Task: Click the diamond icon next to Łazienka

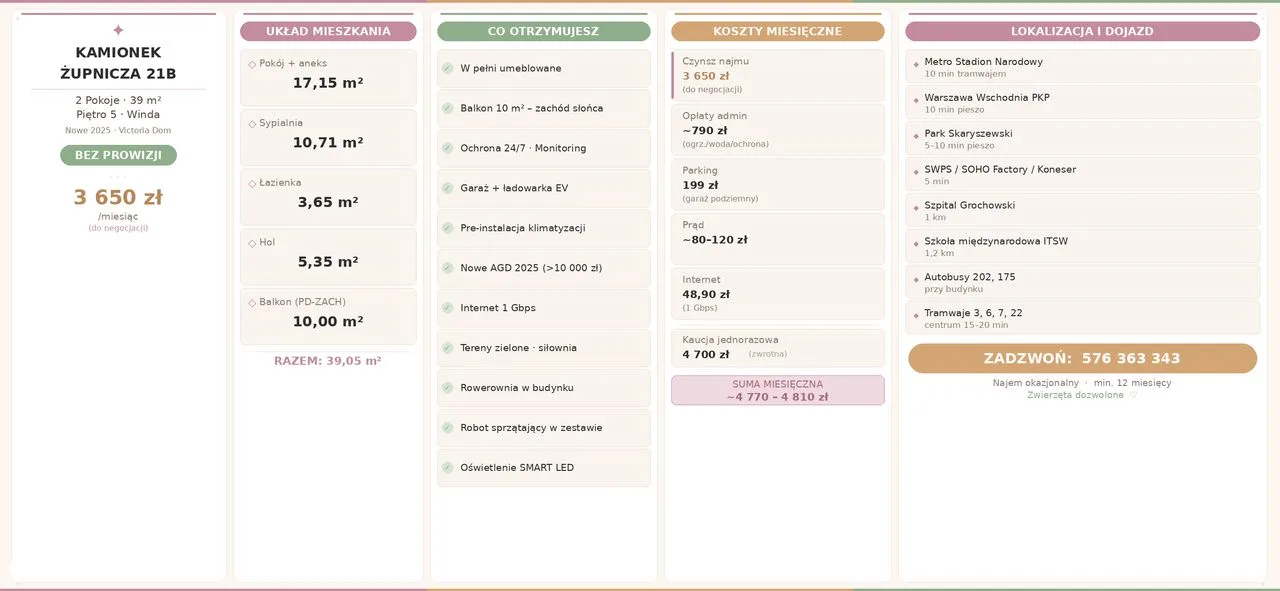Action: (252, 184)
